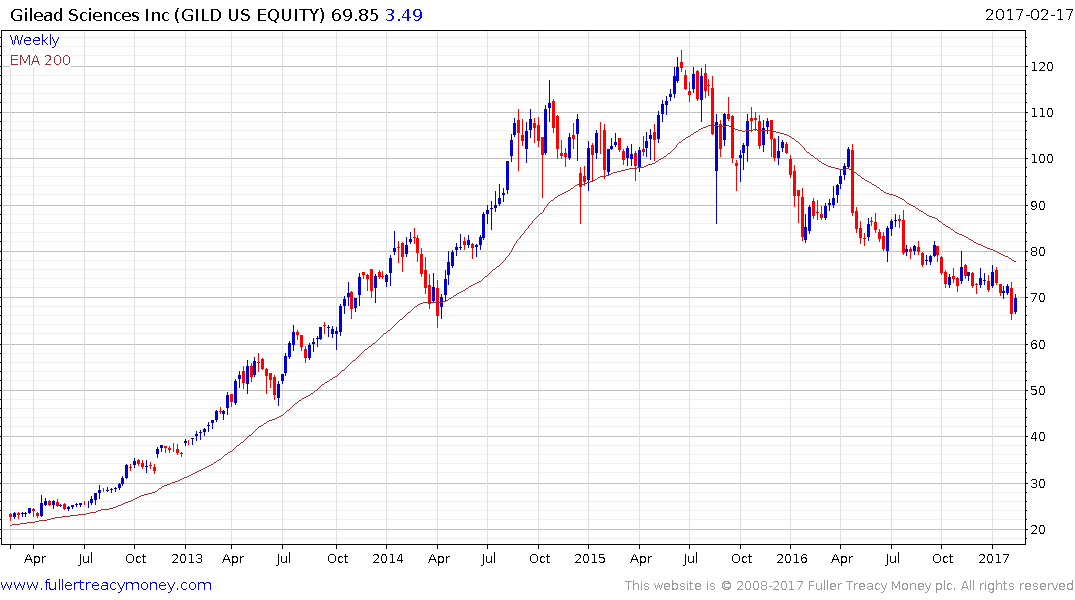Click the copyright notice Fuller Treacy Money plc
Screen dimensions: 1075x600
849,586
